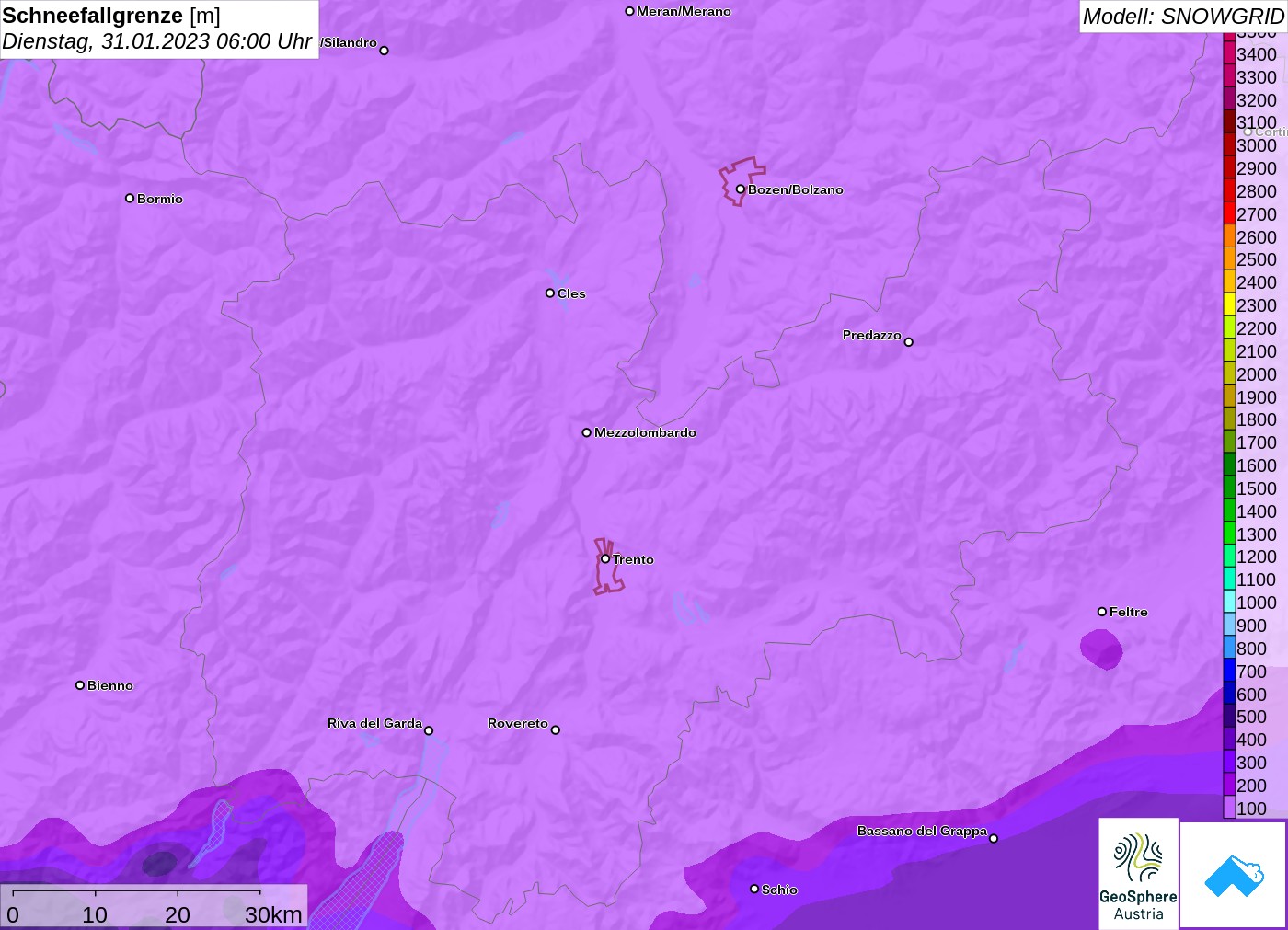This screenshot has height=930, width=1288.
Task: Click the blue cloud arrow logo
Action: click(x=1233, y=875)
